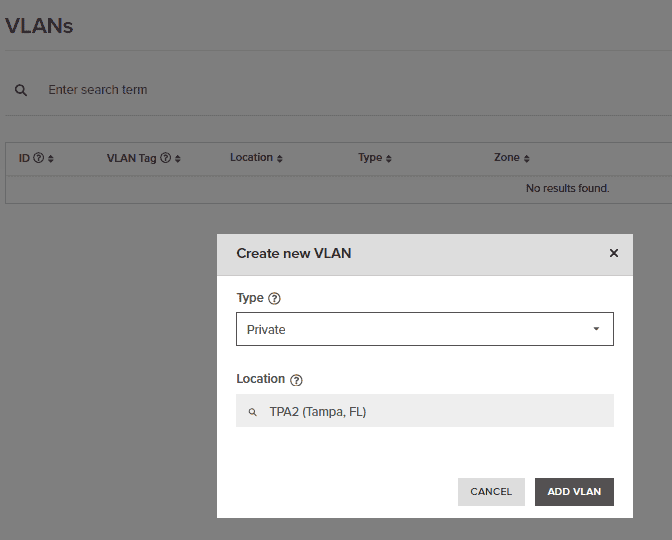Click the help icon next to Location label
The image size is (672, 540).
click(296, 380)
